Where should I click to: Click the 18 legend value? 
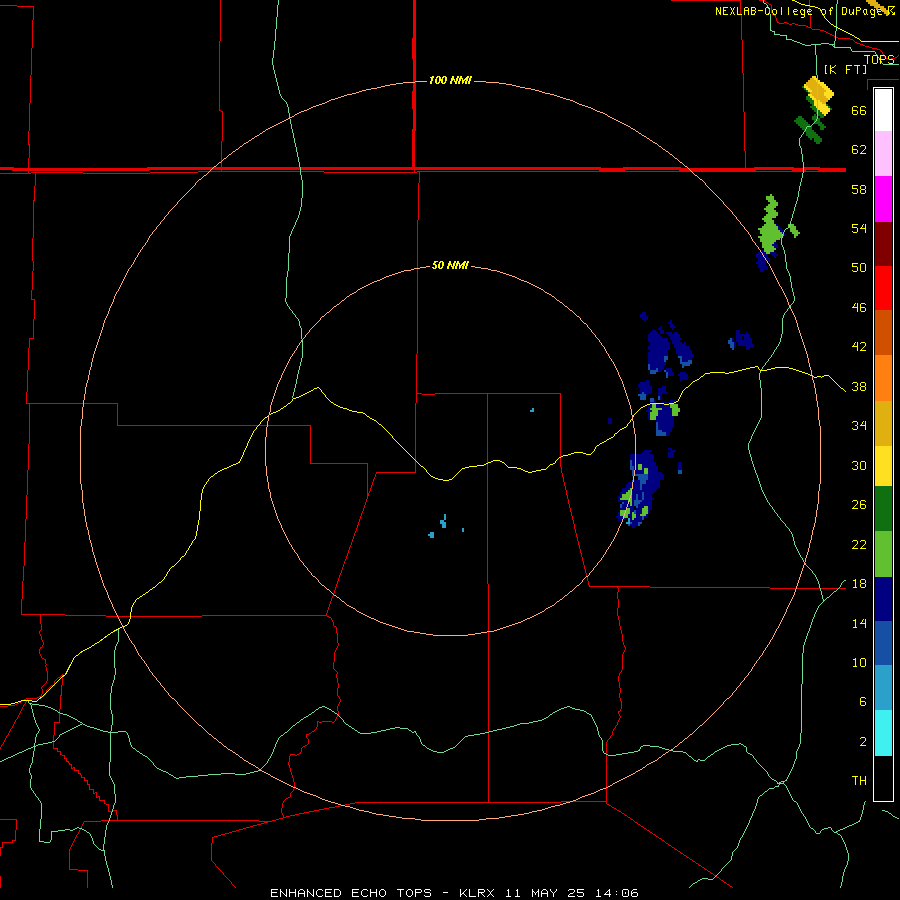click(x=859, y=584)
